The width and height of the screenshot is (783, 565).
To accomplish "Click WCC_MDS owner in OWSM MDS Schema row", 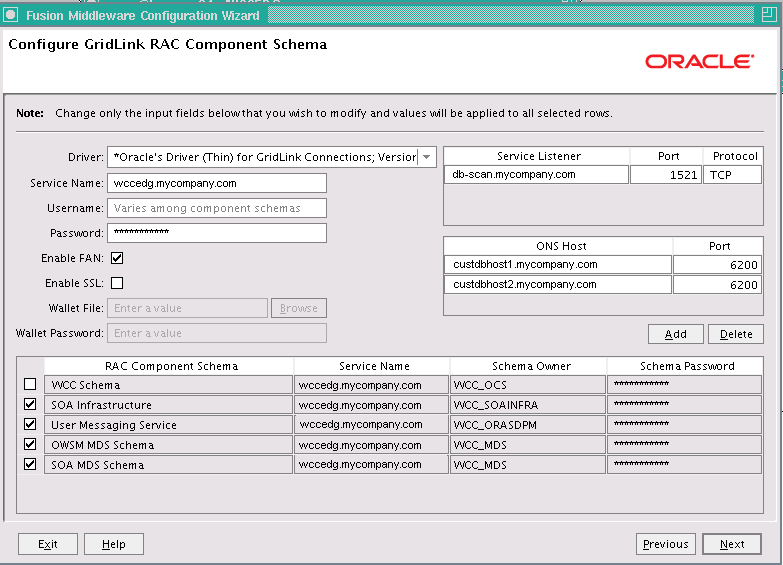I will click(528, 445).
